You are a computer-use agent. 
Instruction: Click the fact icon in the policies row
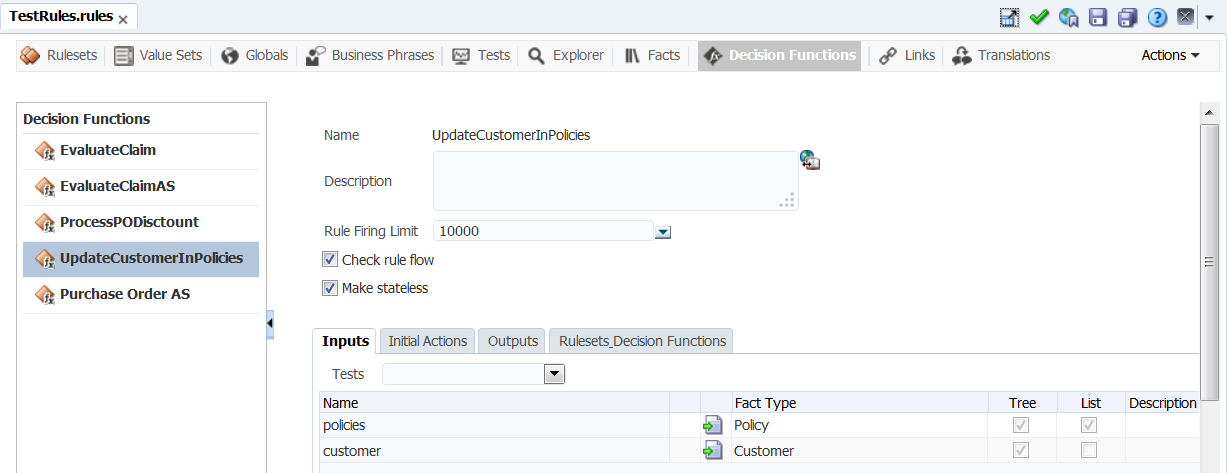pyautogui.click(x=712, y=425)
